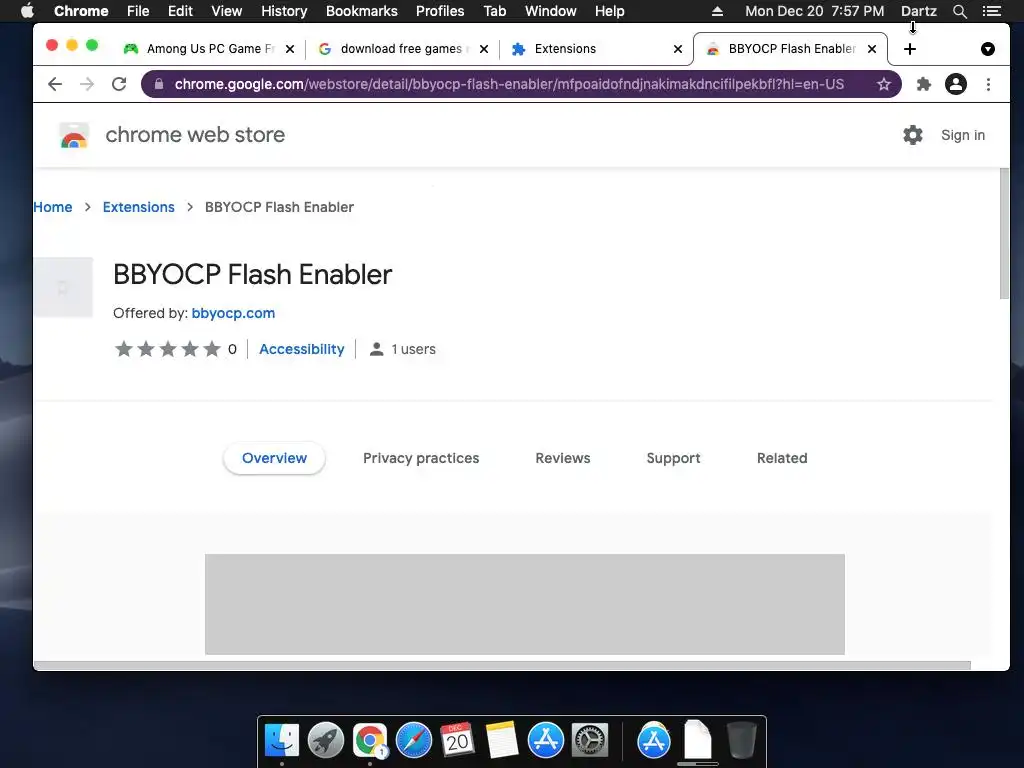
Task: Select the Support tab
Action: (673, 458)
